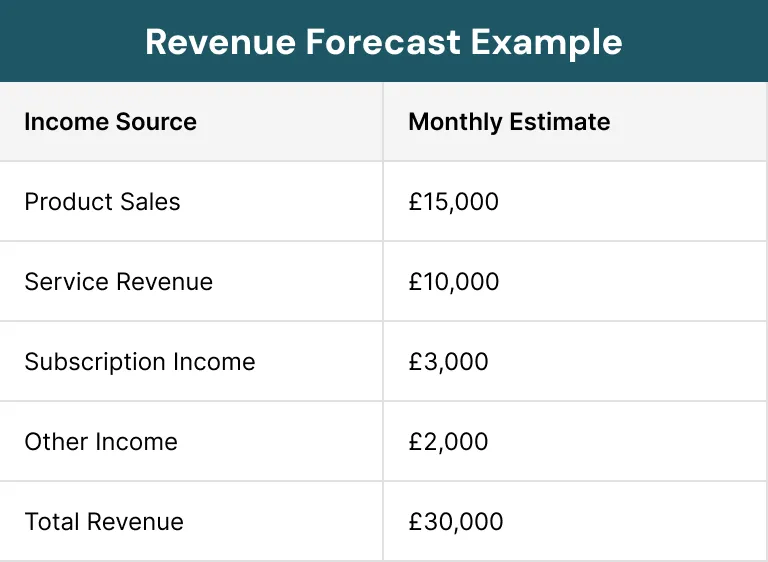Image resolution: width=768 pixels, height=562 pixels.
Task: Select the Service Revenue row label
Action: coord(119,281)
